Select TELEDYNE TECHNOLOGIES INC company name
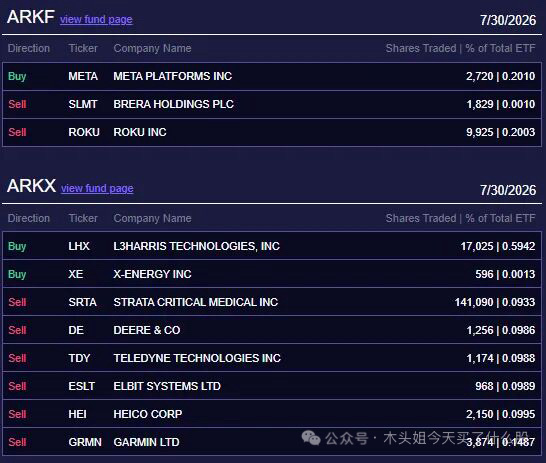This screenshot has width=546, height=463. click(197, 358)
